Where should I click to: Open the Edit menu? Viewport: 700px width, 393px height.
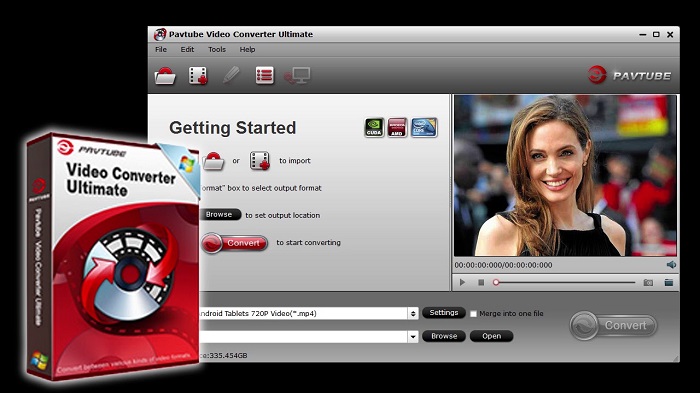(187, 50)
